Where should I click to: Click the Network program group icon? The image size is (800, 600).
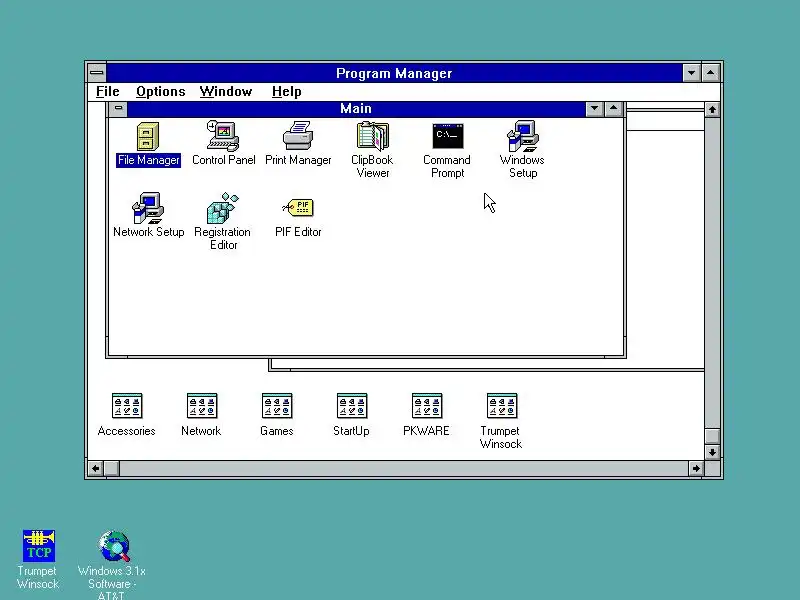pyautogui.click(x=202, y=406)
